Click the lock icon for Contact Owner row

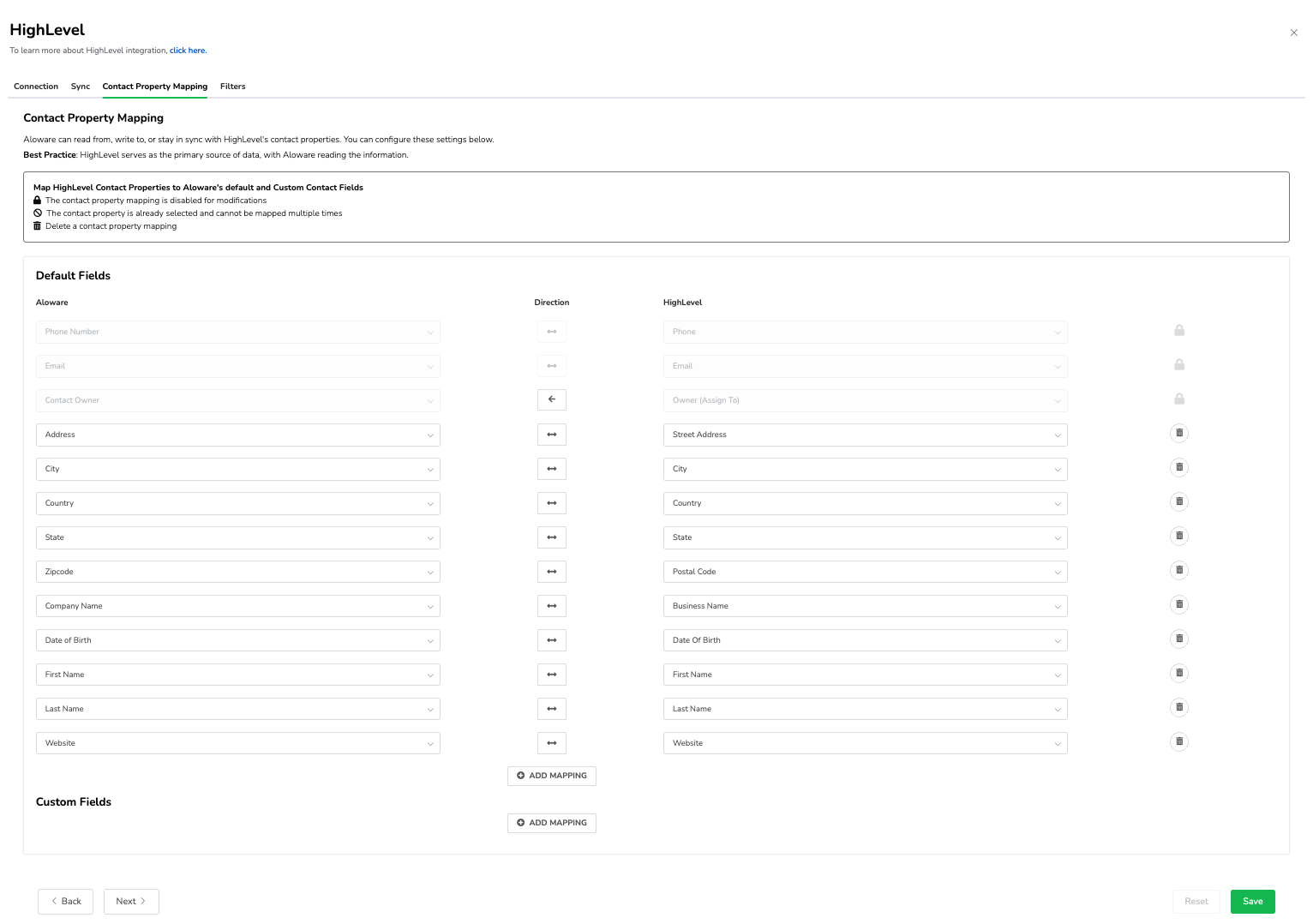point(1179,399)
